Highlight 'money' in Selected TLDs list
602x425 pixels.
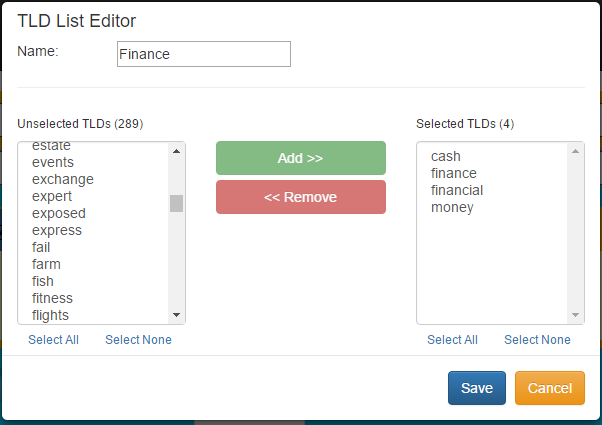pos(452,207)
